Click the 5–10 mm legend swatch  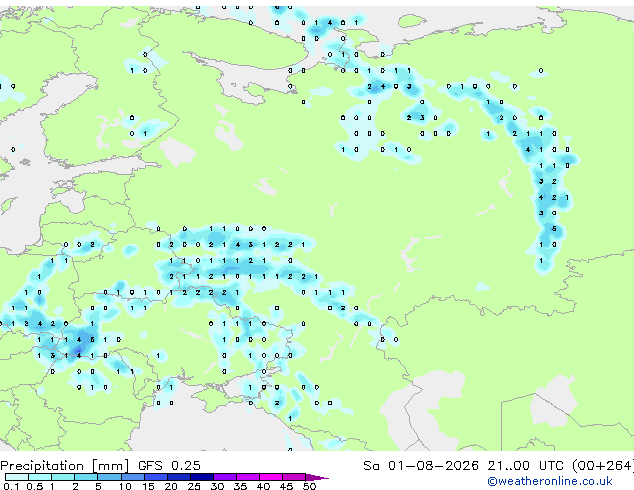coord(109,477)
